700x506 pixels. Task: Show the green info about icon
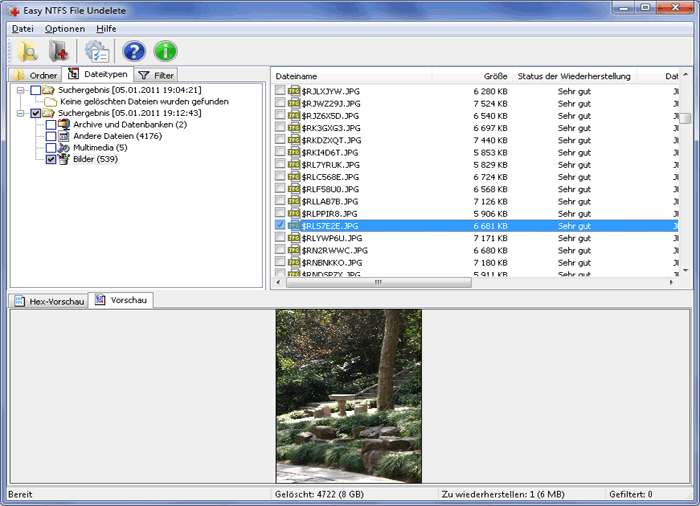(165, 51)
